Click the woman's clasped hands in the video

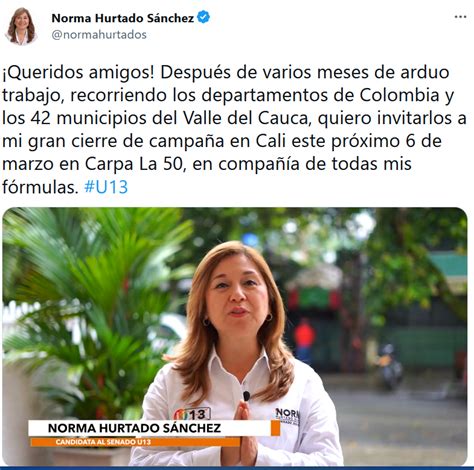(x=245, y=432)
